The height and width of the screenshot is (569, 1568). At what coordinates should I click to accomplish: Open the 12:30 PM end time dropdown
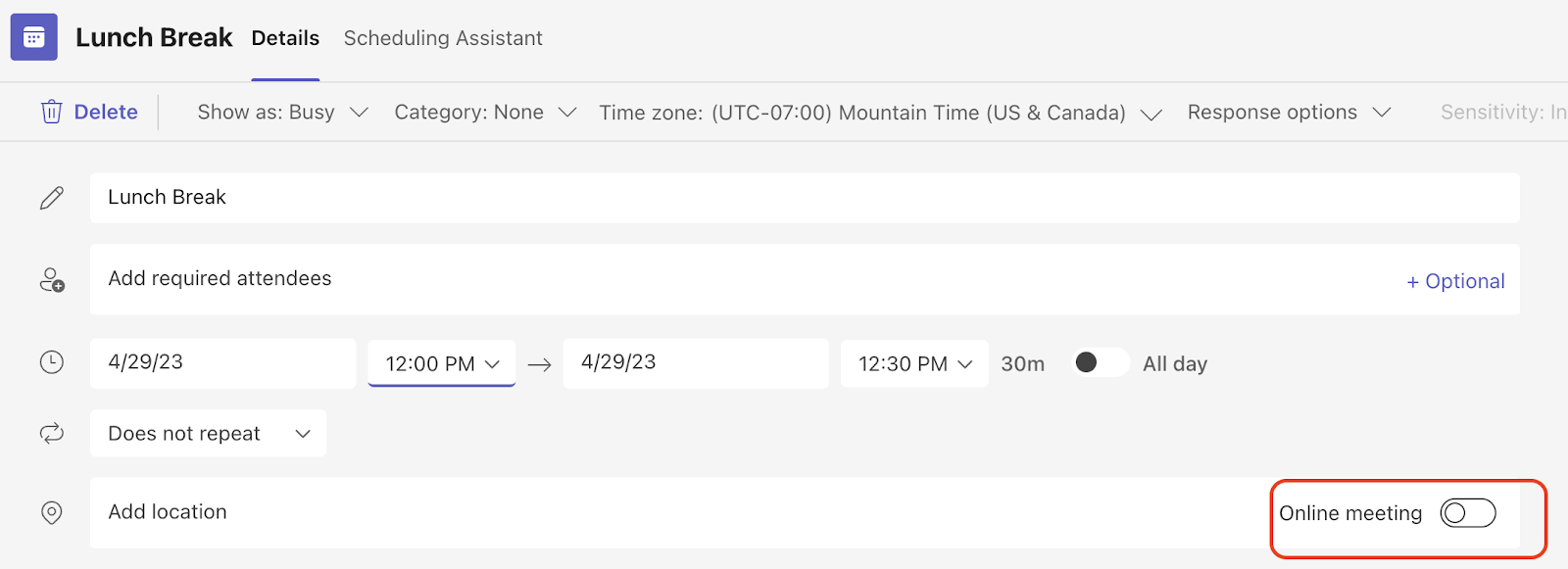914,364
